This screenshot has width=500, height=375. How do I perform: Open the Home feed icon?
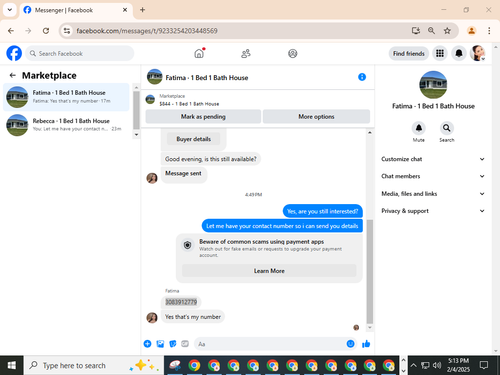[199, 53]
